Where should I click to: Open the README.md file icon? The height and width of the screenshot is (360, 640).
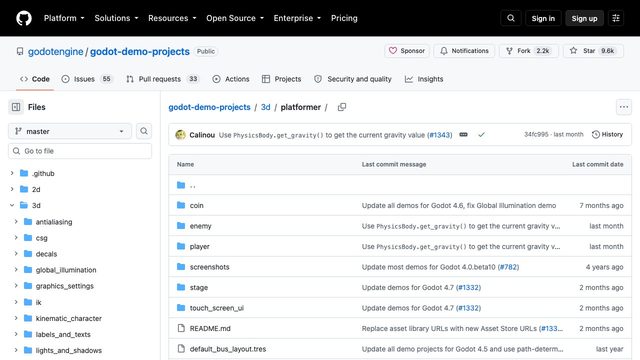click(x=181, y=328)
